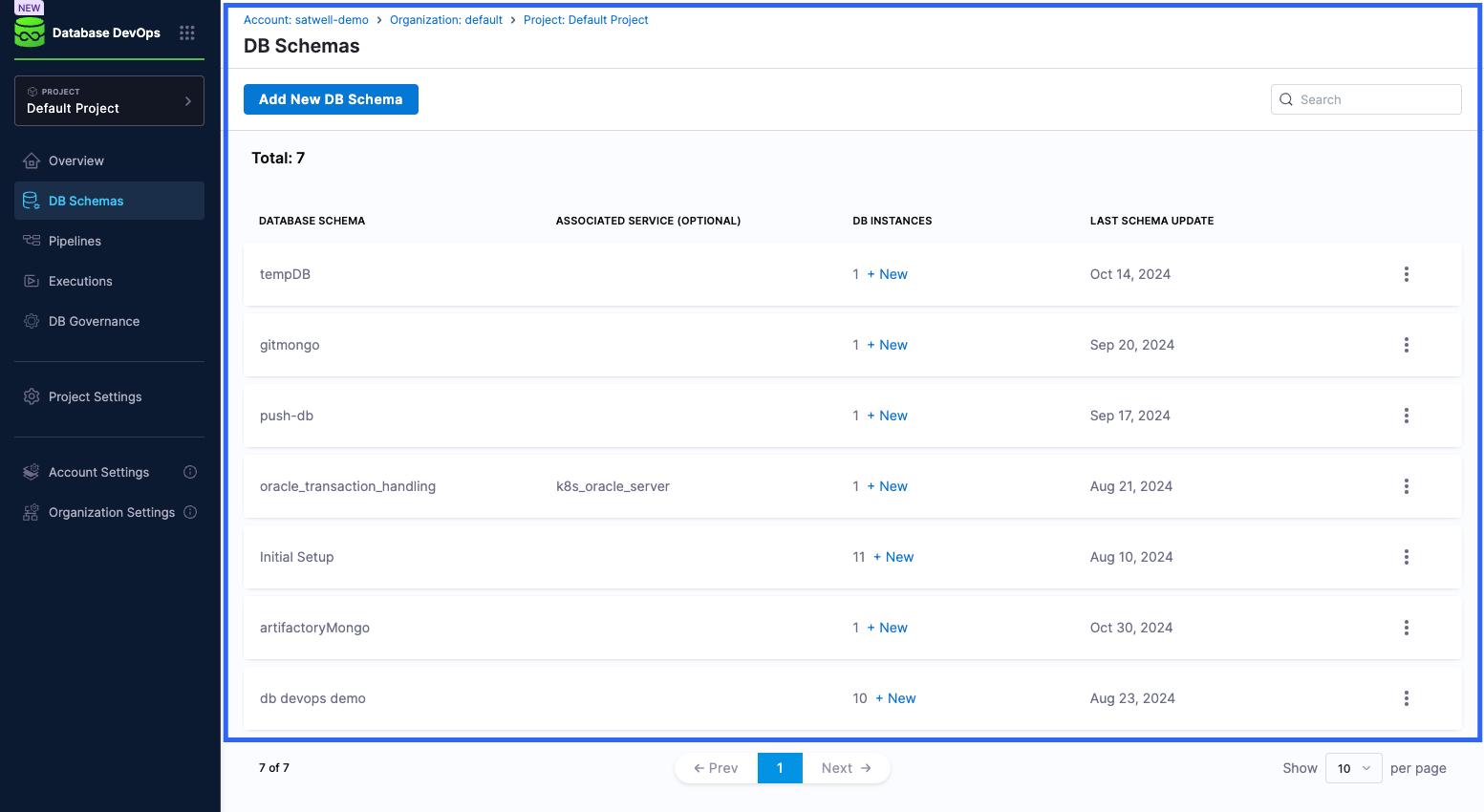
Task: Open the gitmongo schema row
Action: [x=852, y=345]
